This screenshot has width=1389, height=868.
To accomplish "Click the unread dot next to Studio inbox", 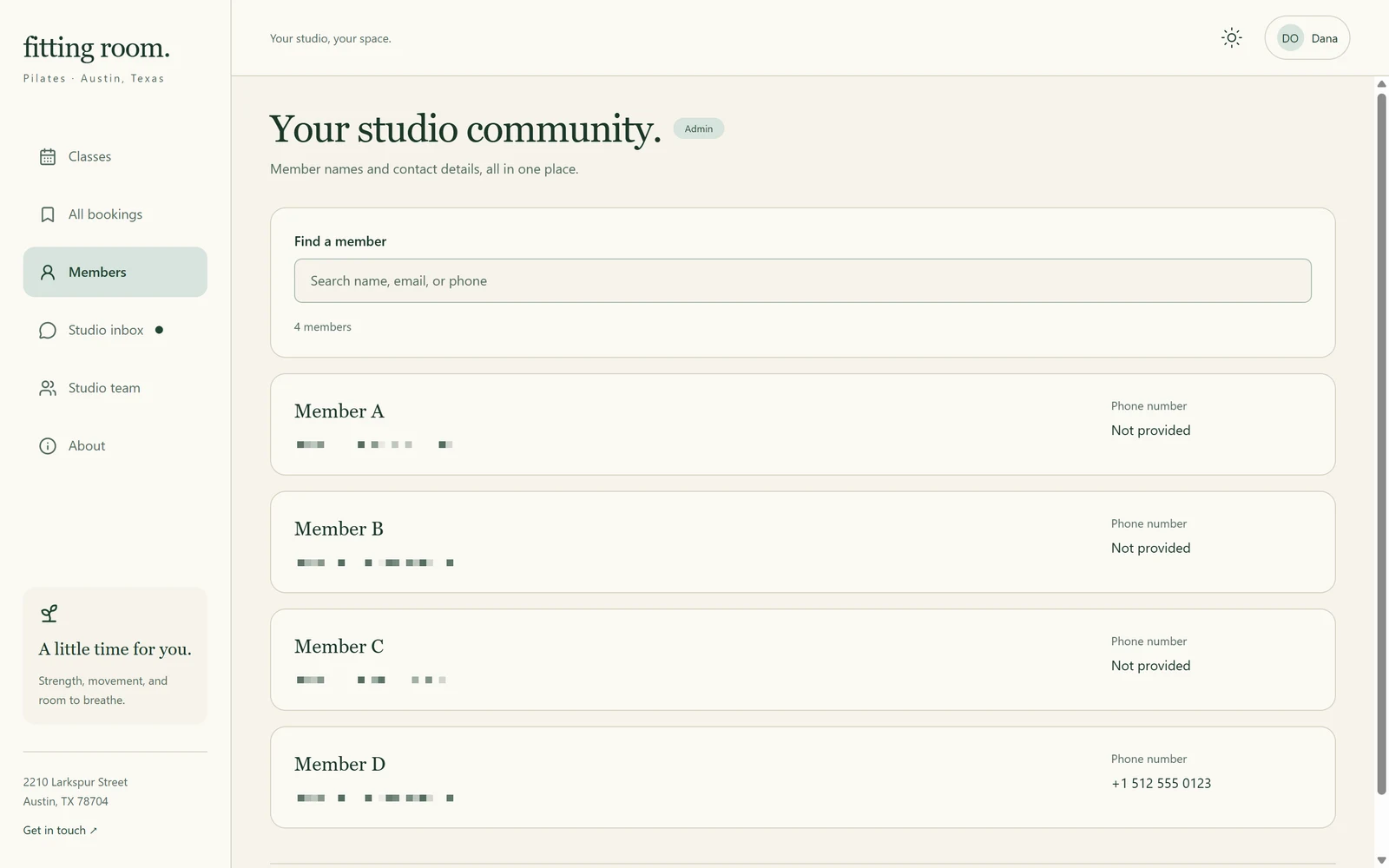I will [159, 330].
